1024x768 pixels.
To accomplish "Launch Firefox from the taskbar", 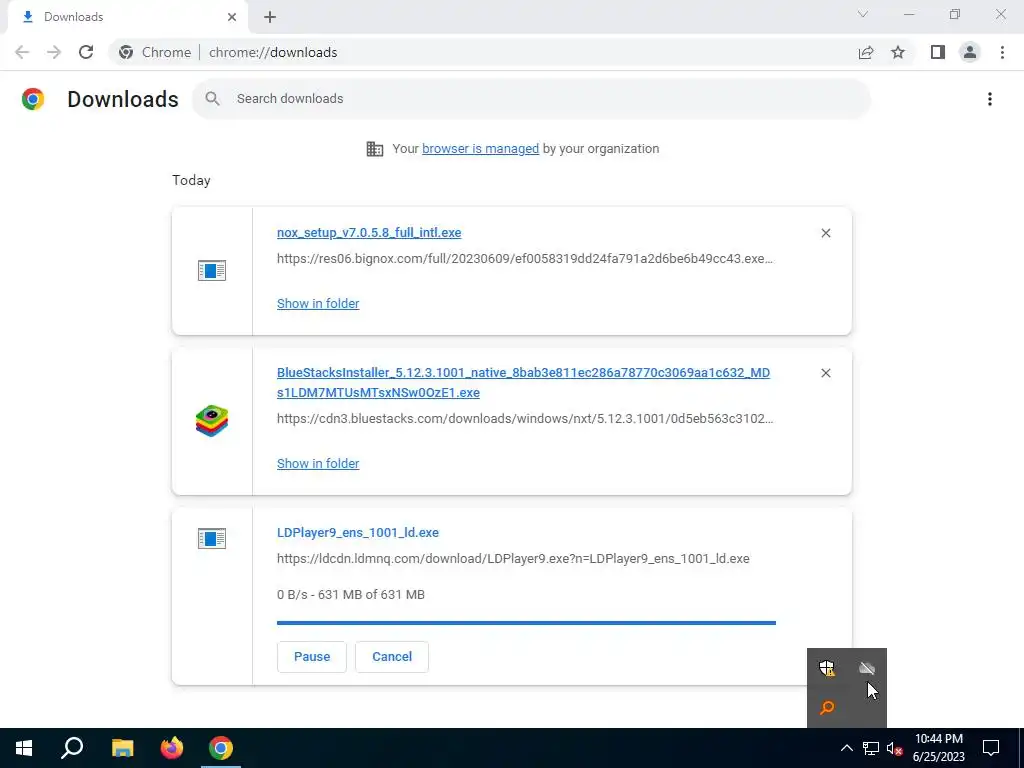I will pyautogui.click(x=172, y=748).
